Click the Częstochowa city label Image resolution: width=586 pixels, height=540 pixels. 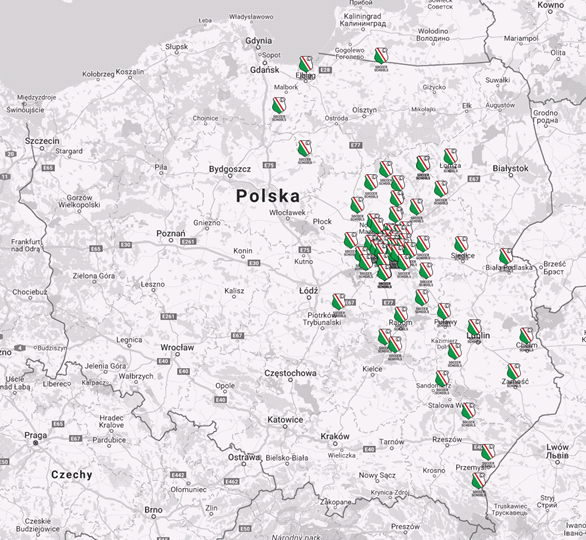coord(290,373)
